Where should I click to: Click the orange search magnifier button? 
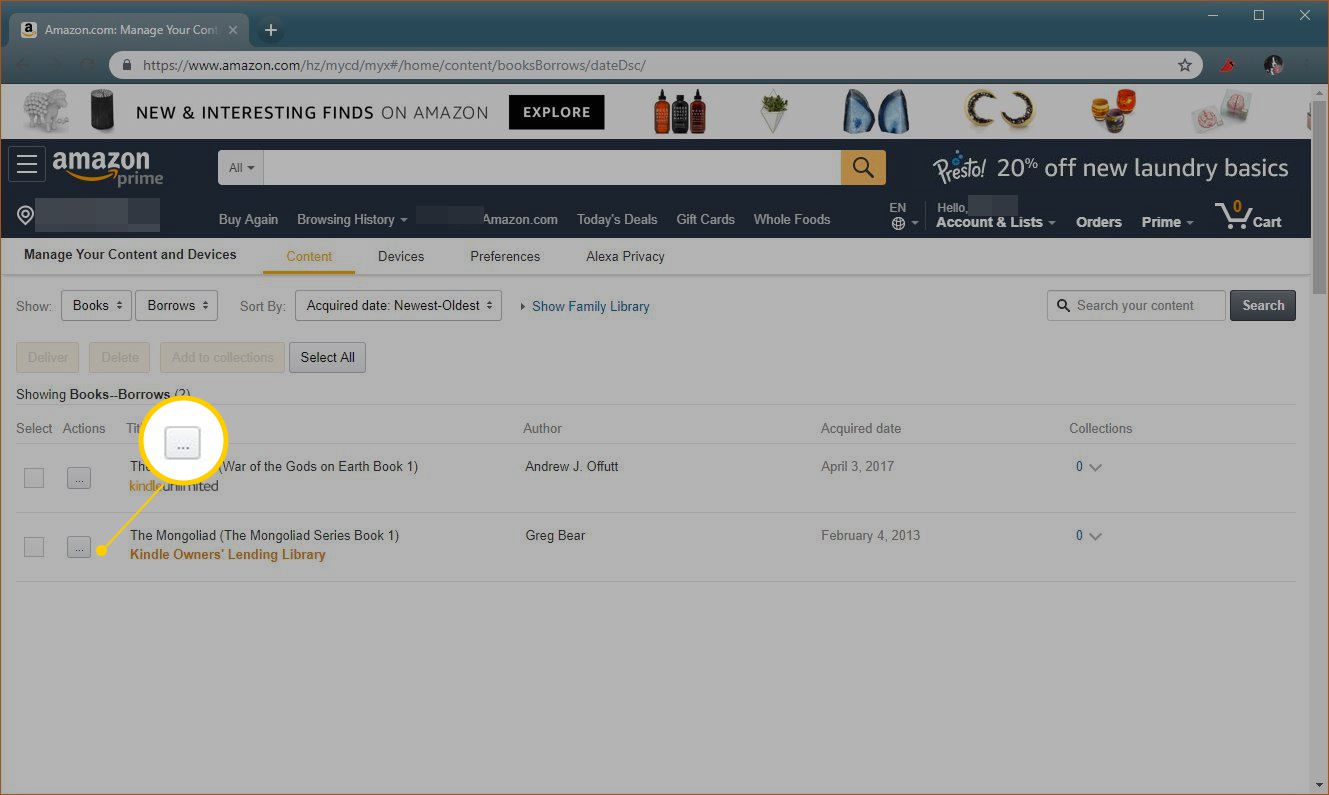point(863,168)
